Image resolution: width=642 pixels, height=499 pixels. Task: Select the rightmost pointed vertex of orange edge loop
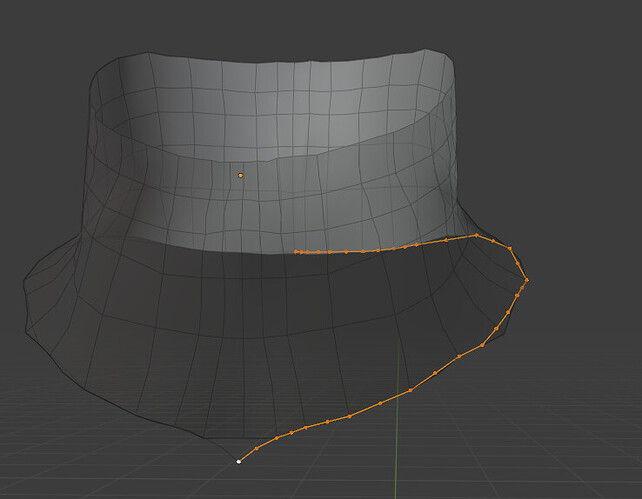click(x=527, y=280)
